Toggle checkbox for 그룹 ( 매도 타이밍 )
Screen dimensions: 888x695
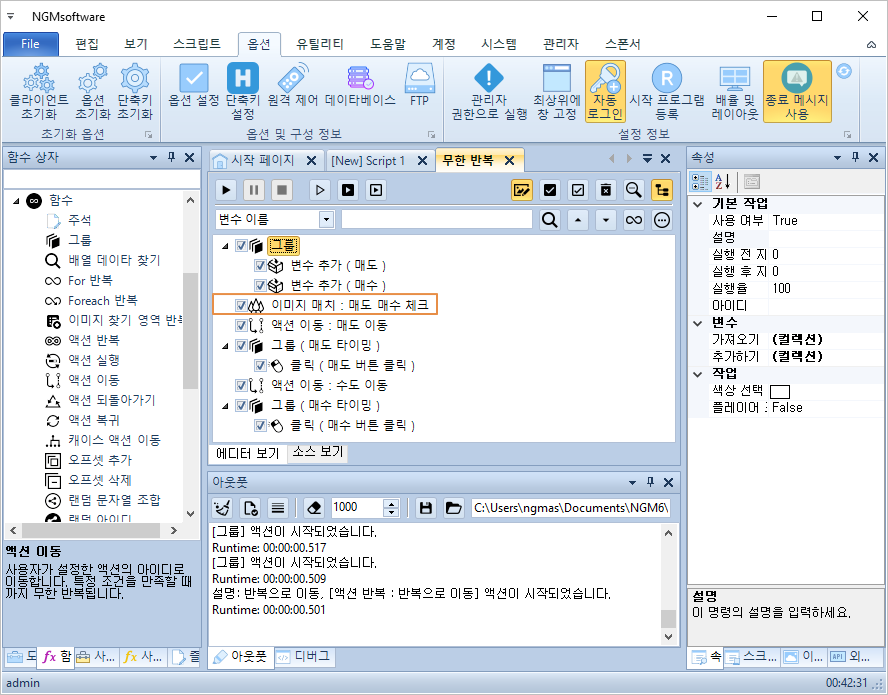pyautogui.click(x=241, y=346)
